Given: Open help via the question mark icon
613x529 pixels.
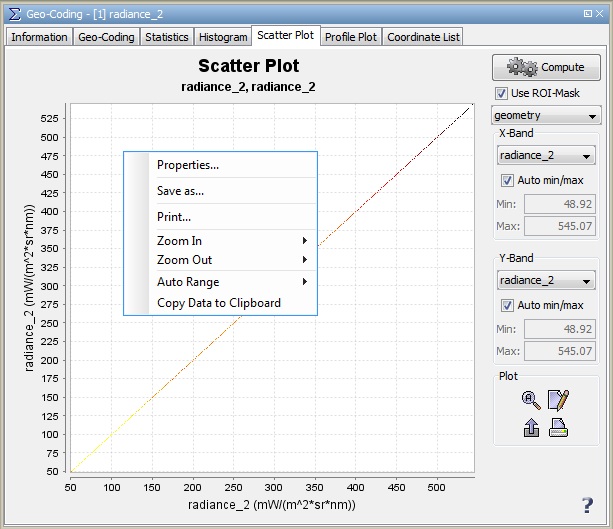Looking at the screenshot, I should pyautogui.click(x=587, y=505).
